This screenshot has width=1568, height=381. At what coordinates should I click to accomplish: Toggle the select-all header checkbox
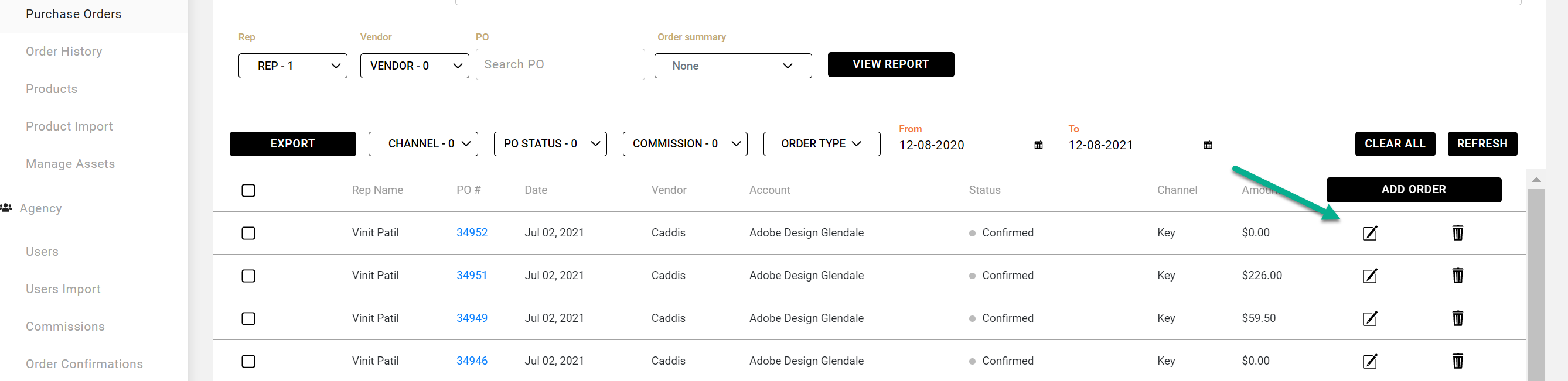point(248,191)
